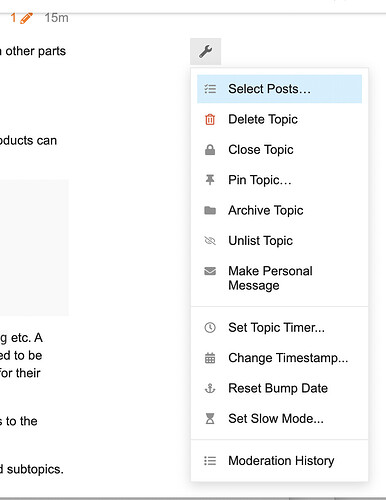Click the calendar icon beside Change Timestamp
Image resolution: width=386 pixels, height=500 pixels.
click(x=210, y=358)
